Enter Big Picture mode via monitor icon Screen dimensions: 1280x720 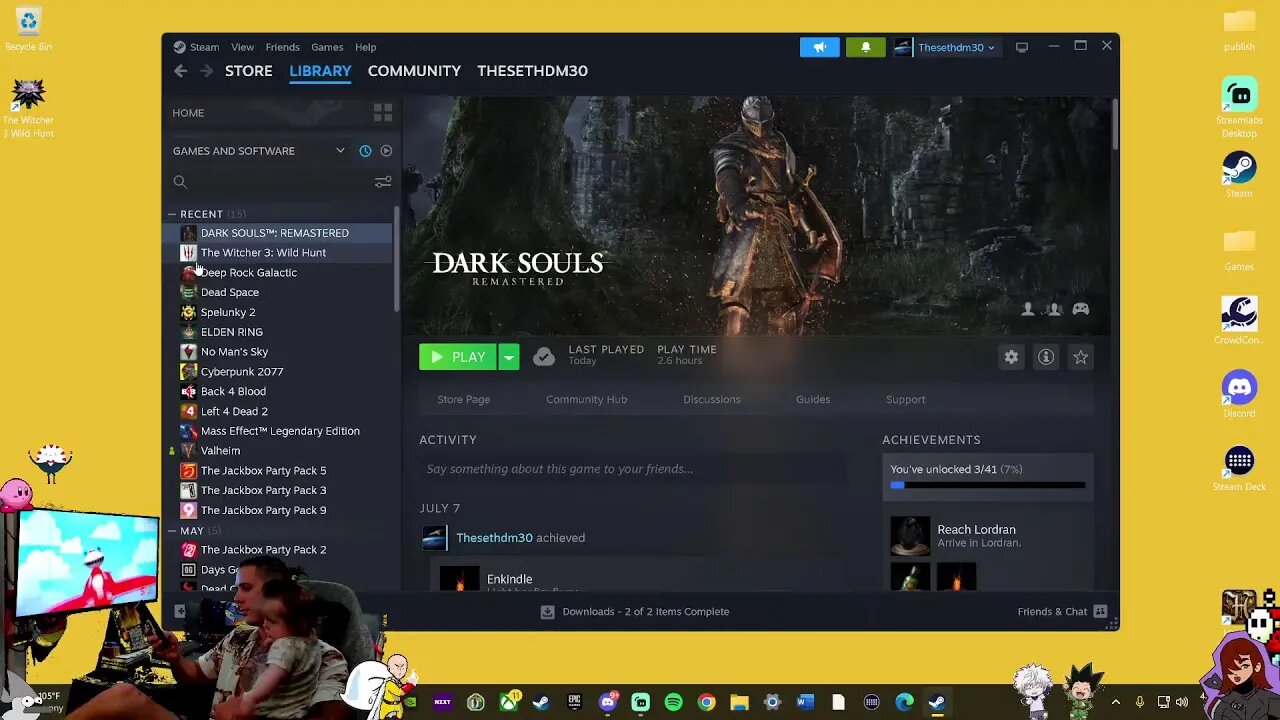pos(1022,47)
